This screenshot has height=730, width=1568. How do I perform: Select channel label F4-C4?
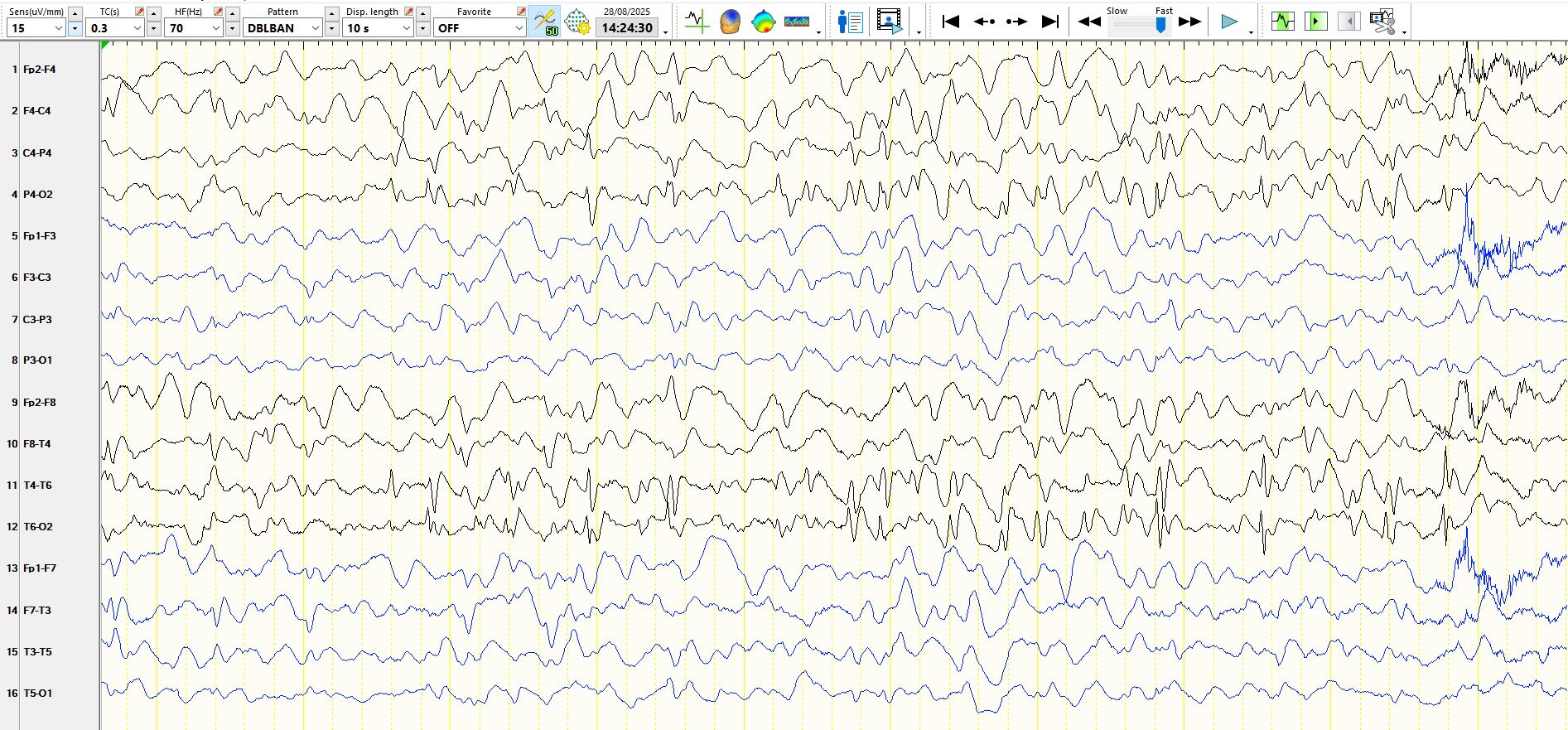tap(36, 111)
